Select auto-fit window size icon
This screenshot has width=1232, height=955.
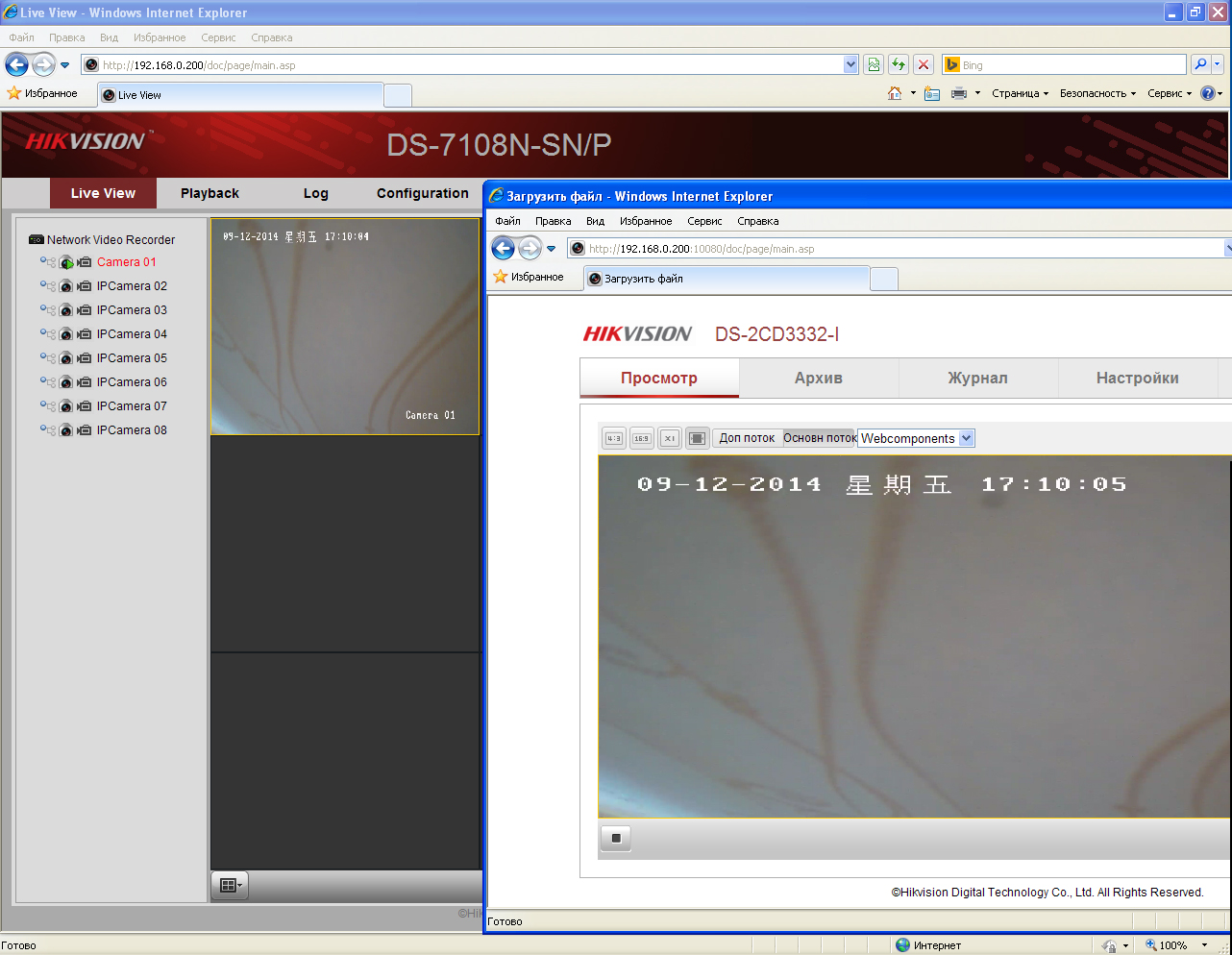coord(698,438)
